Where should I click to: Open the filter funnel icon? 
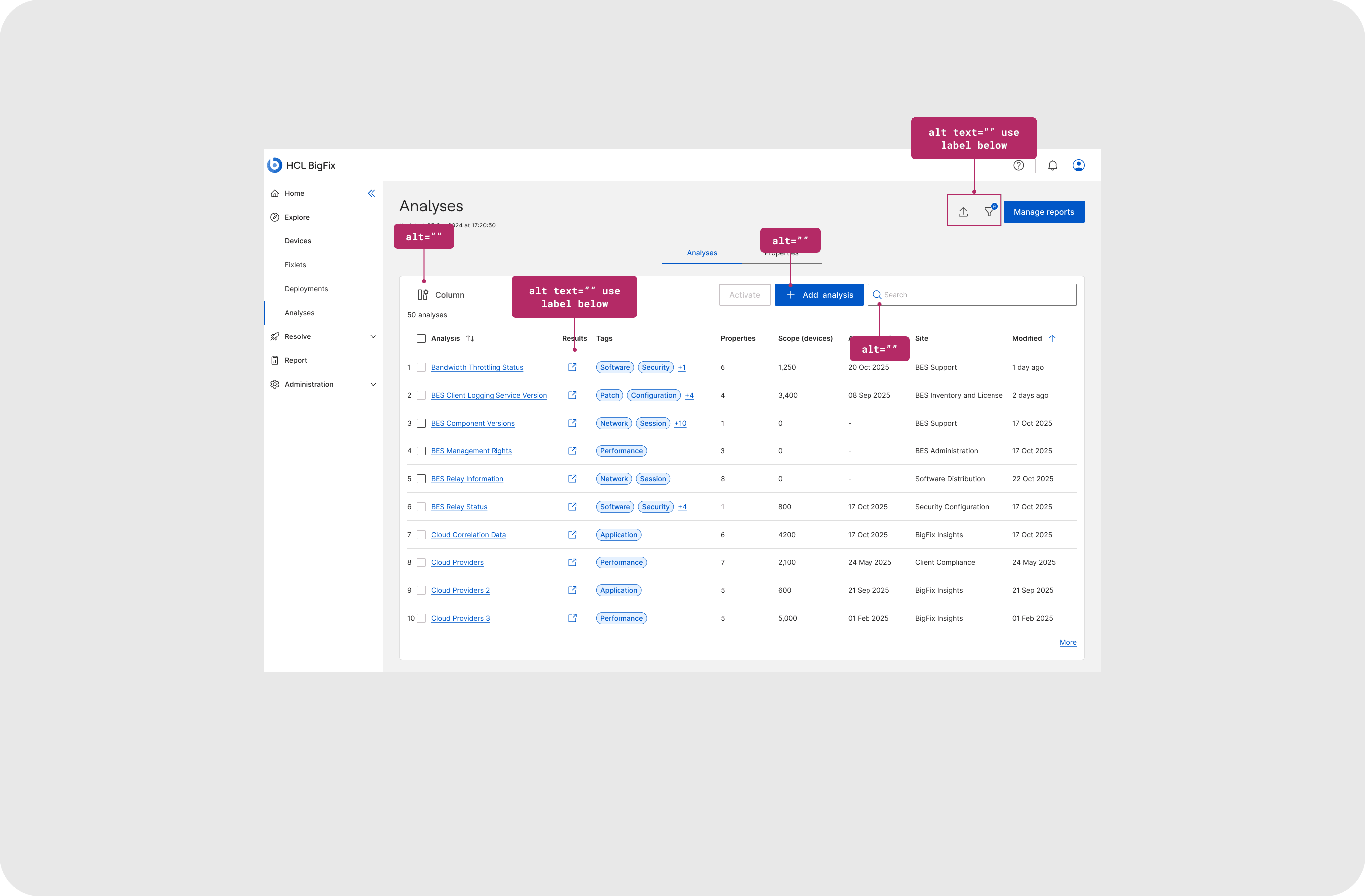pyautogui.click(x=990, y=211)
